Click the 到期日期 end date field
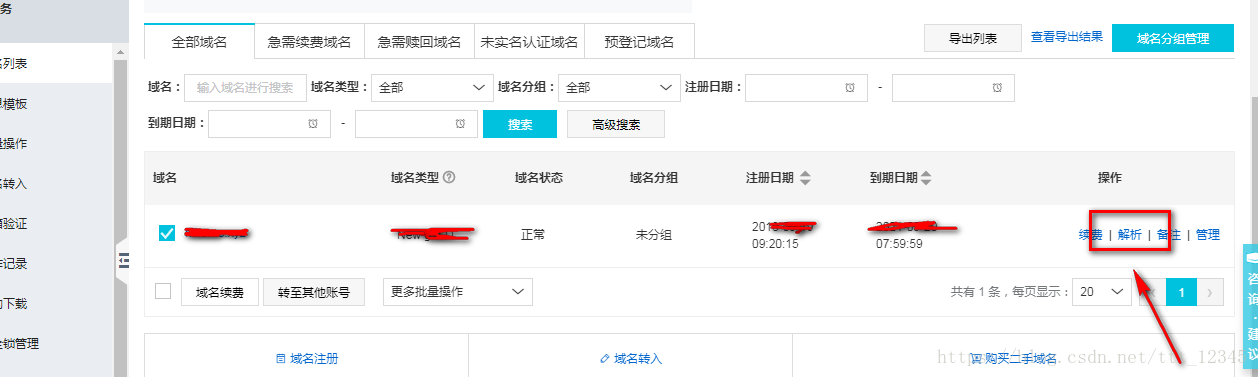The height and width of the screenshot is (377, 1258). pyautogui.click(x=416, y=124)
